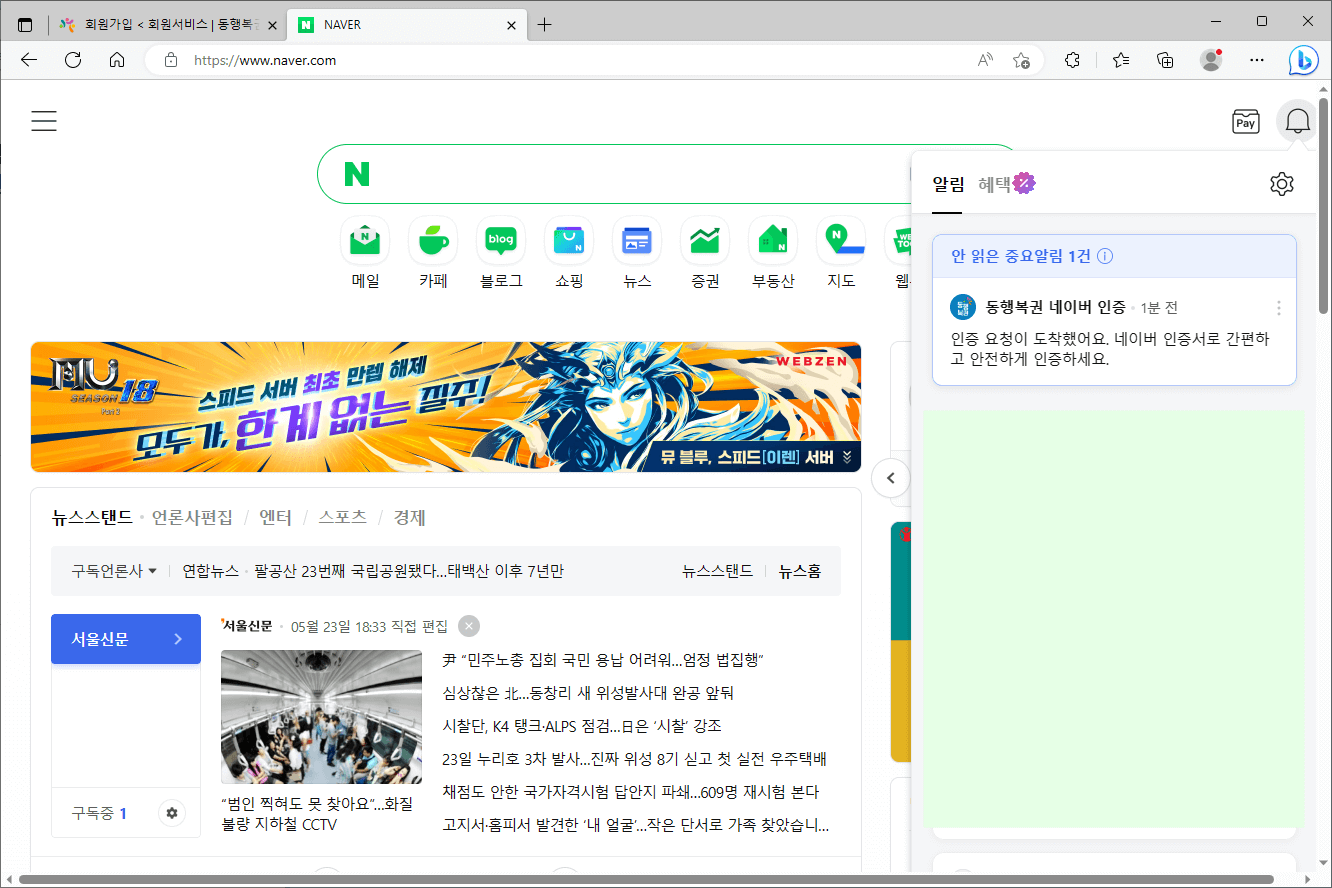
Task: Select the 카페 (Cafe) service icon
Action: point(432,240)
